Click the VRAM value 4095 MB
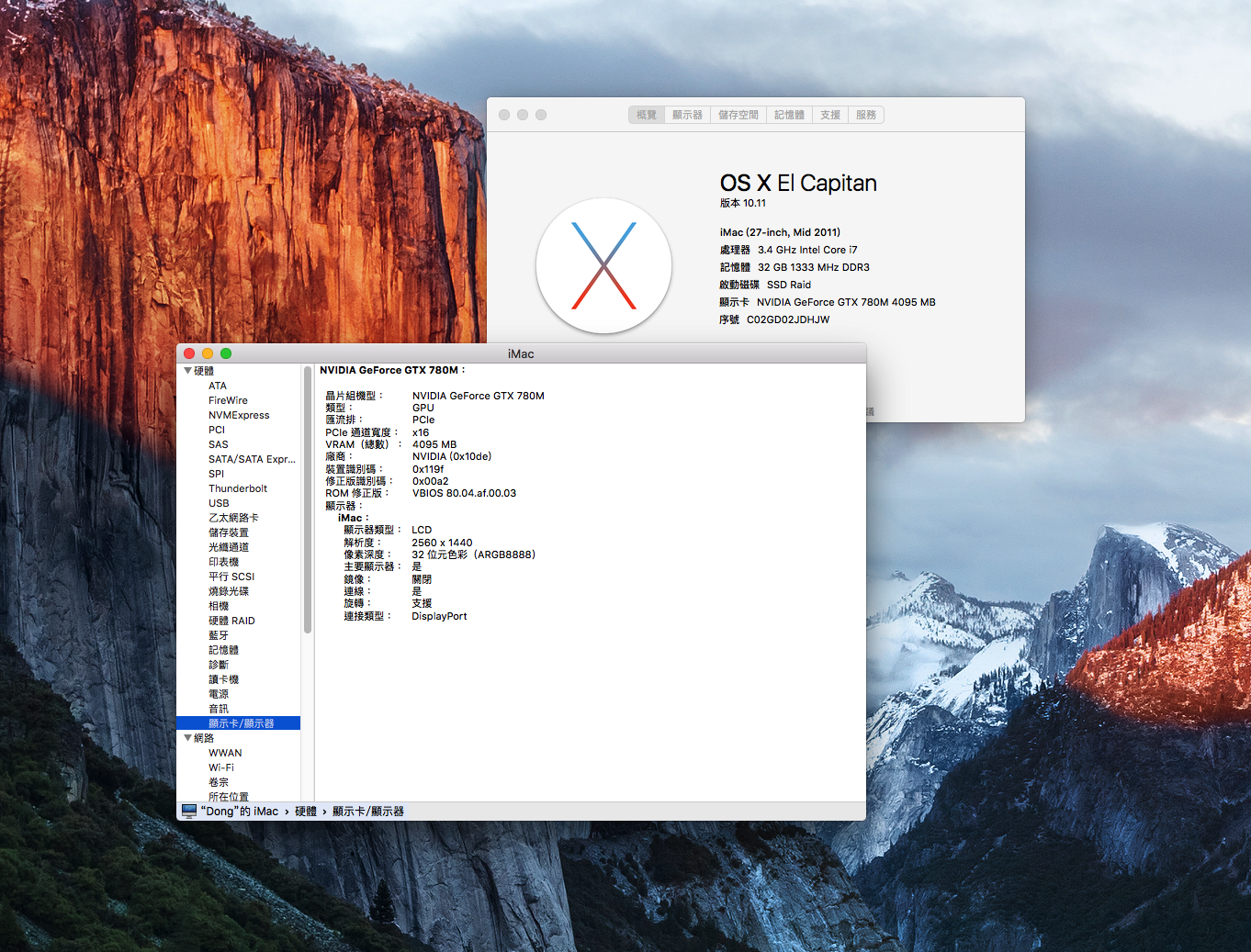Viewport: 1251px width, 952px height. [x=434, y=444]
